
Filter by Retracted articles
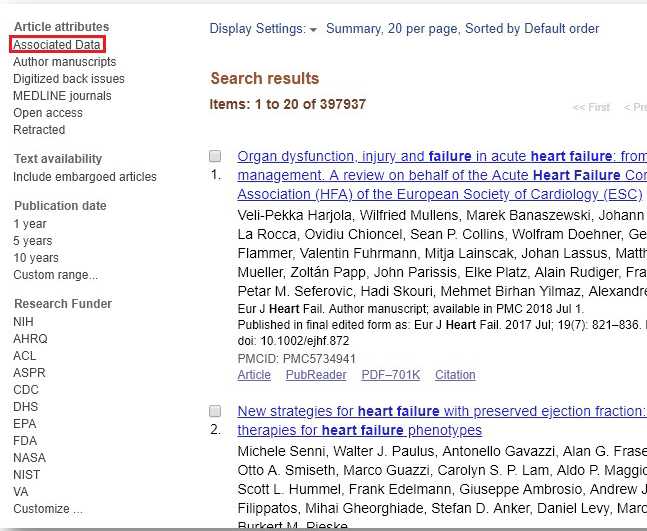[39, 130]
